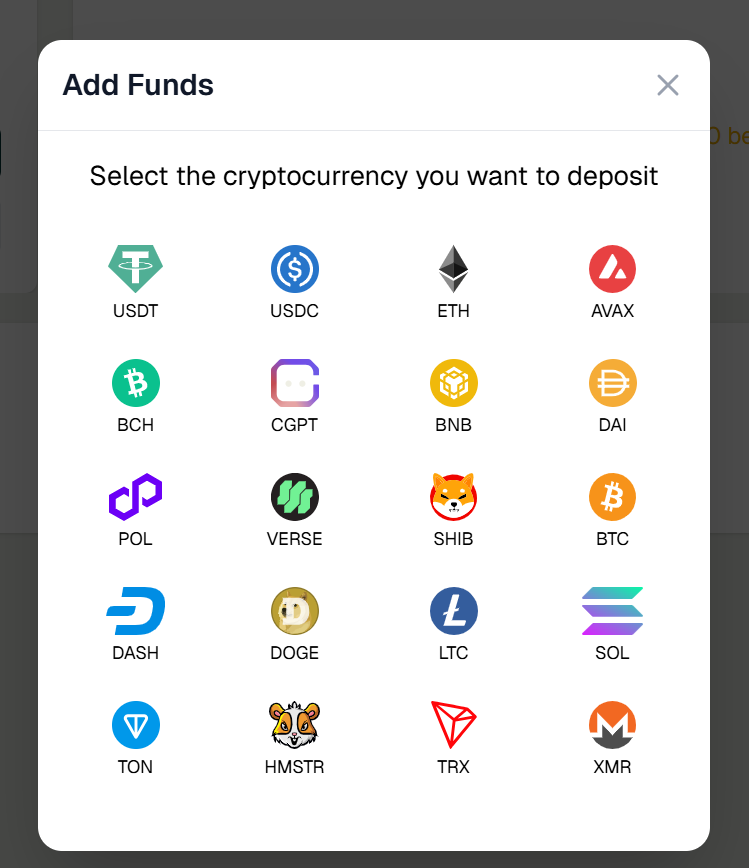Choose the VERSE token icon
The image size is (749, 868).
tap(294, 496)
